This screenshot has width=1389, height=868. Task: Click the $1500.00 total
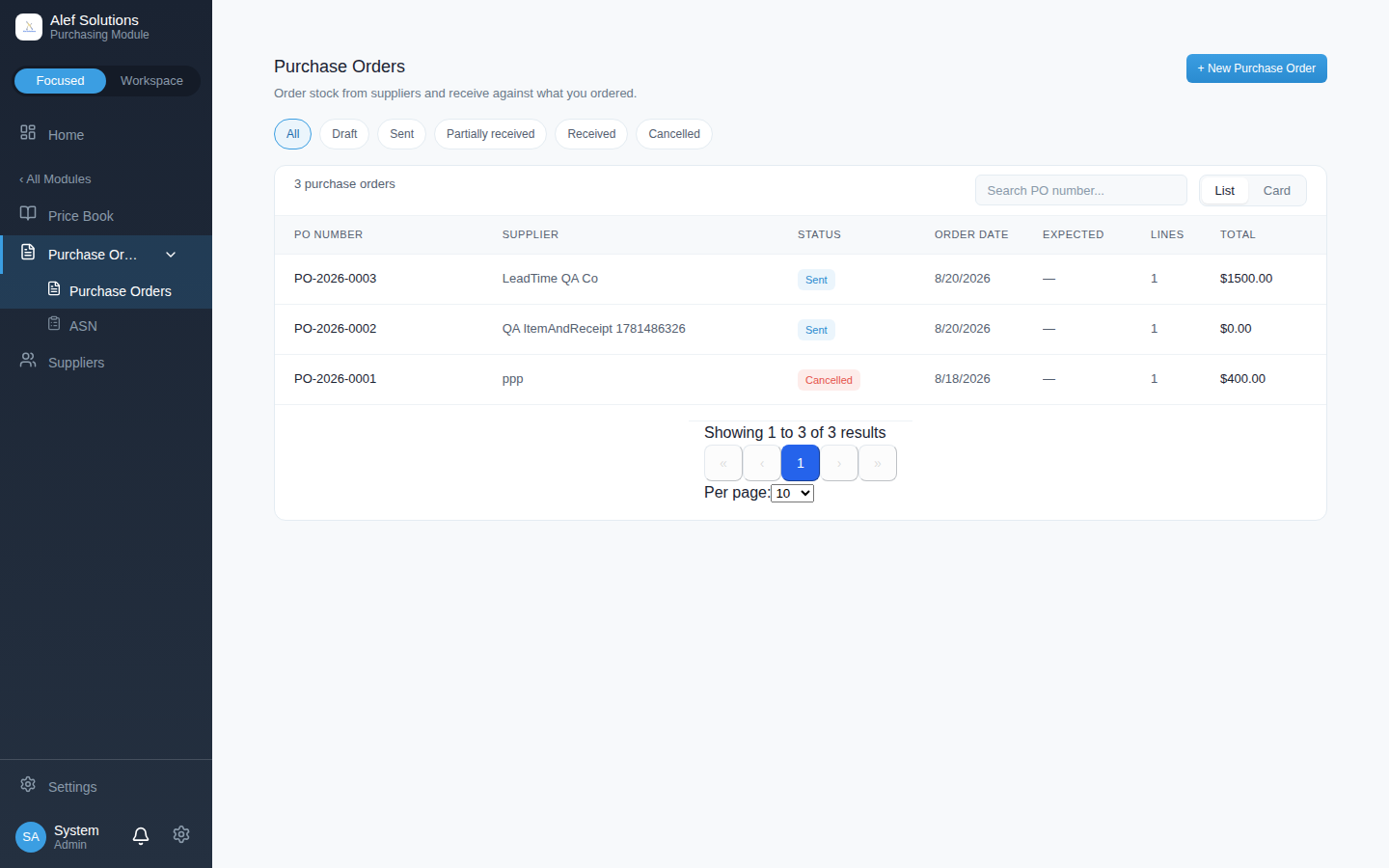pos(1245,279)
